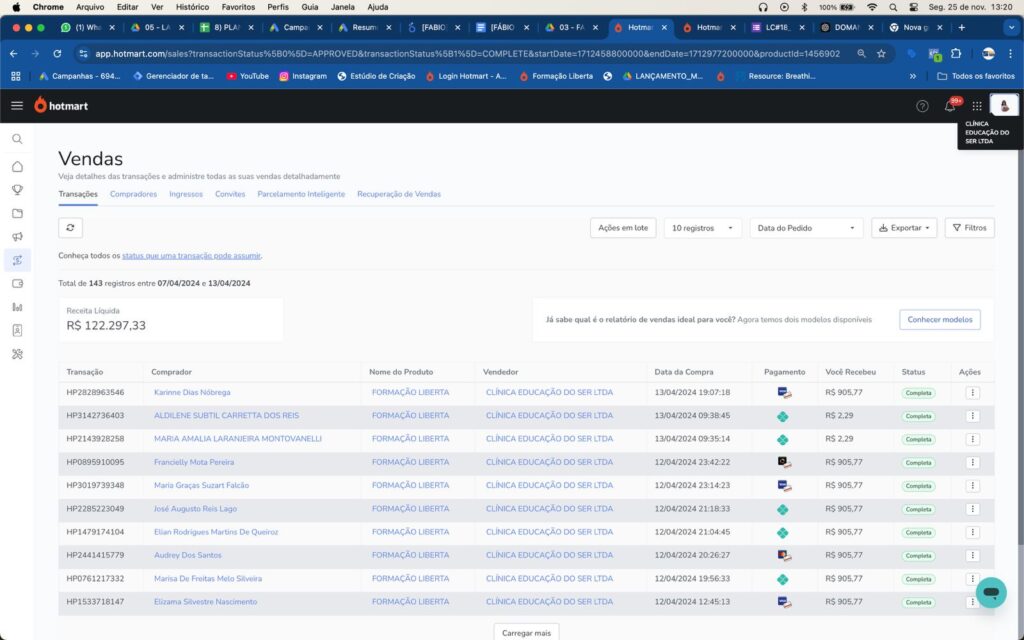The height and width of the screenshot is (640, 1024).
Task: Open buyer Audrey Dos Santos link
Action: [x=187, y=555]
